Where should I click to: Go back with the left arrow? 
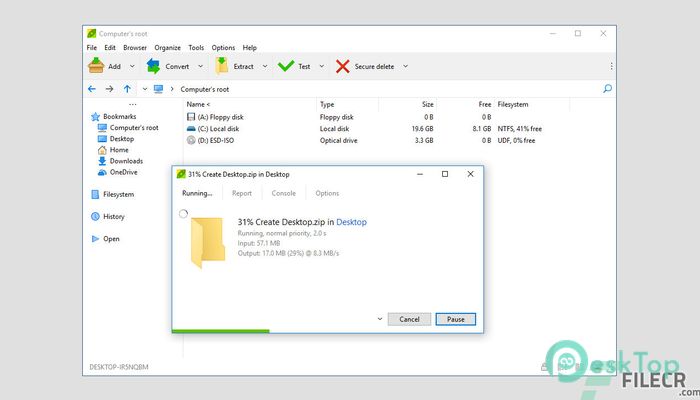(x=92, y=89)
